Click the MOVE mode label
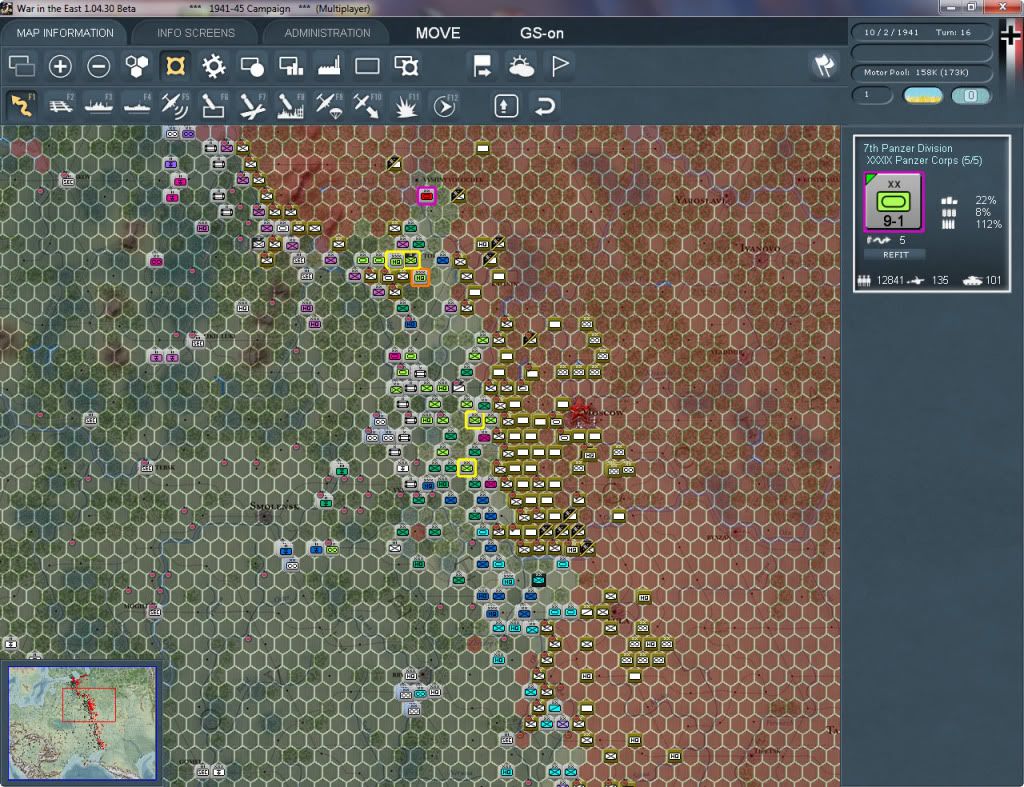 pyautogui.click(x=438, y=33)
